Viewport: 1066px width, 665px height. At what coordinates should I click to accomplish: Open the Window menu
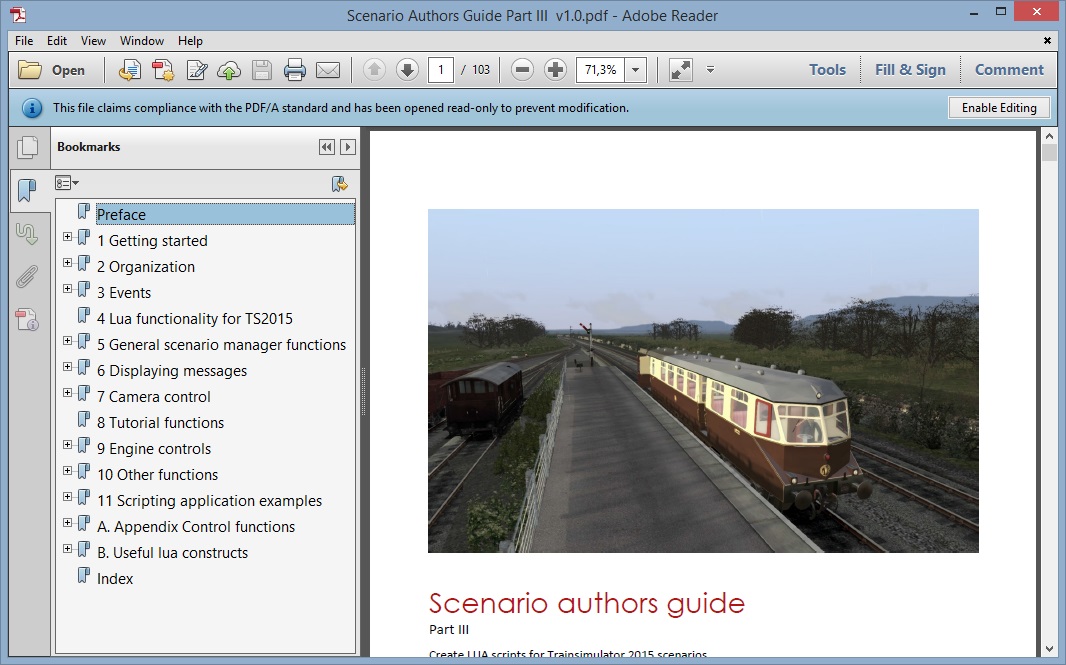click(141, 41)
